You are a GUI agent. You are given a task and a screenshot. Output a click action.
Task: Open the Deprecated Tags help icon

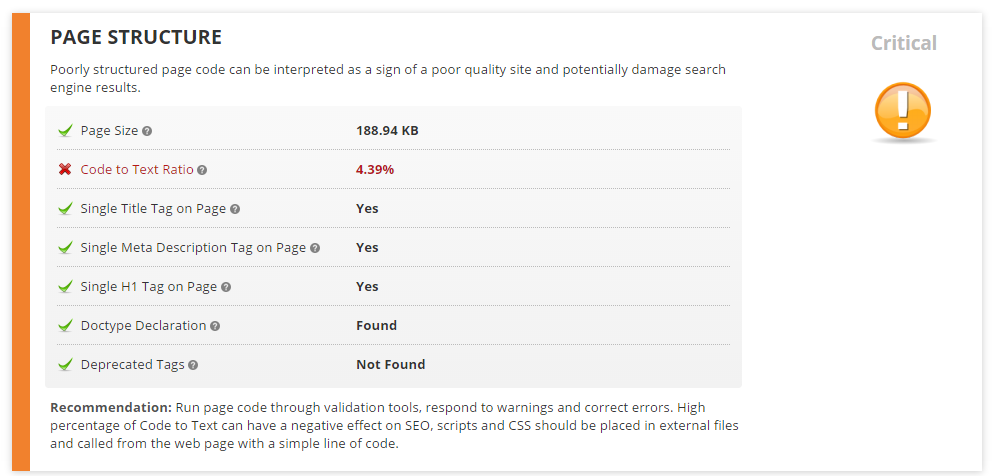pos(193,365)
